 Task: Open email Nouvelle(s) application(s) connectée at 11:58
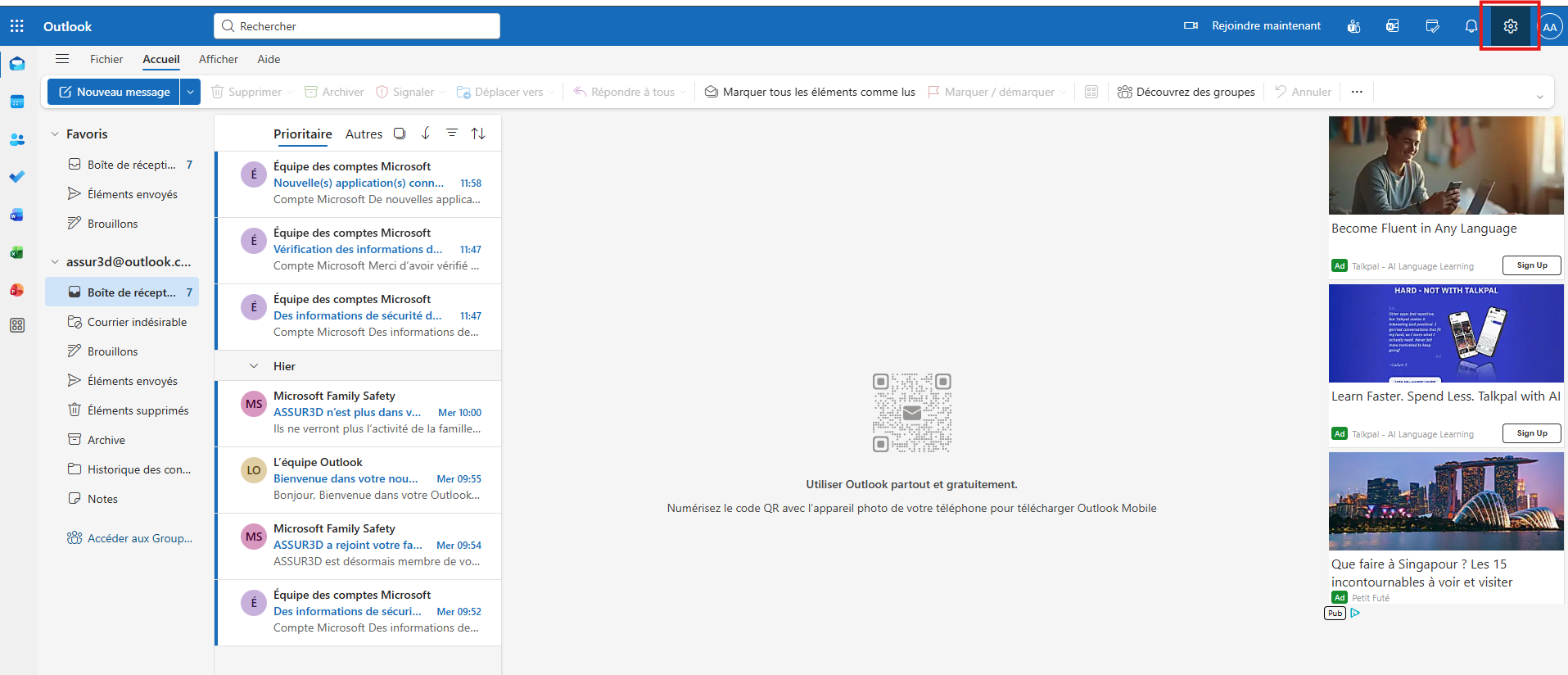[359, 184]
